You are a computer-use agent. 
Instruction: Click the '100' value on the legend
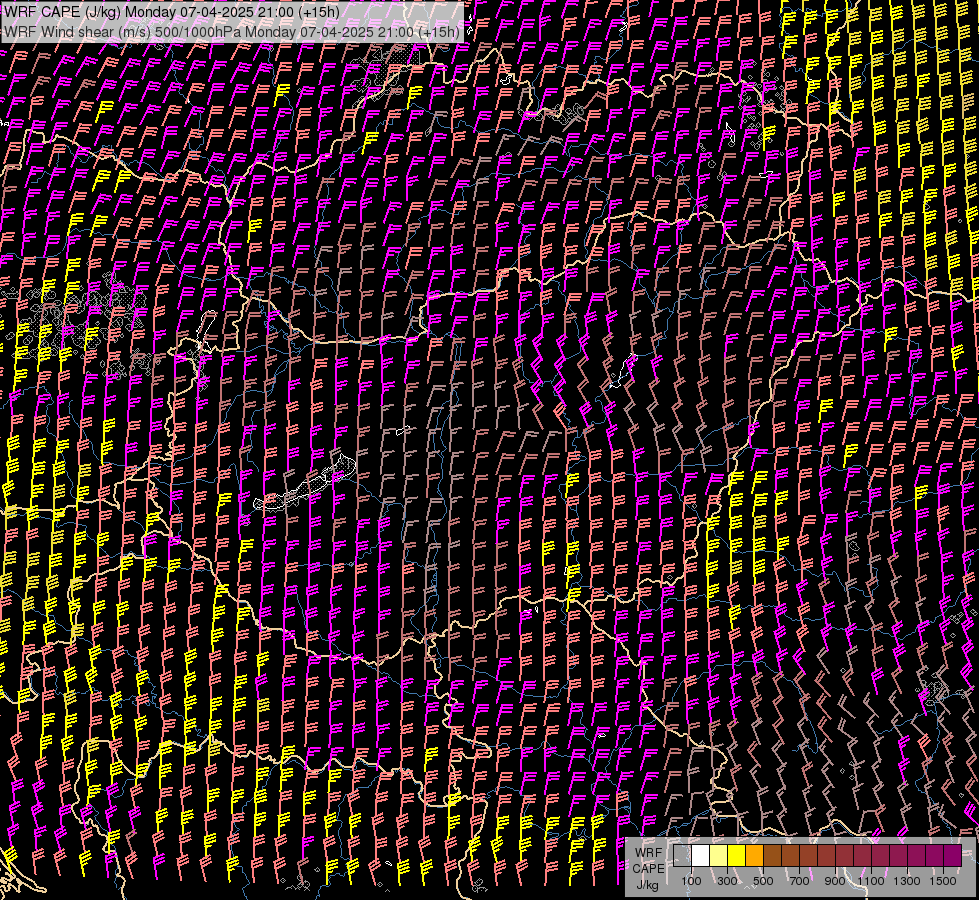coord(691,881)
